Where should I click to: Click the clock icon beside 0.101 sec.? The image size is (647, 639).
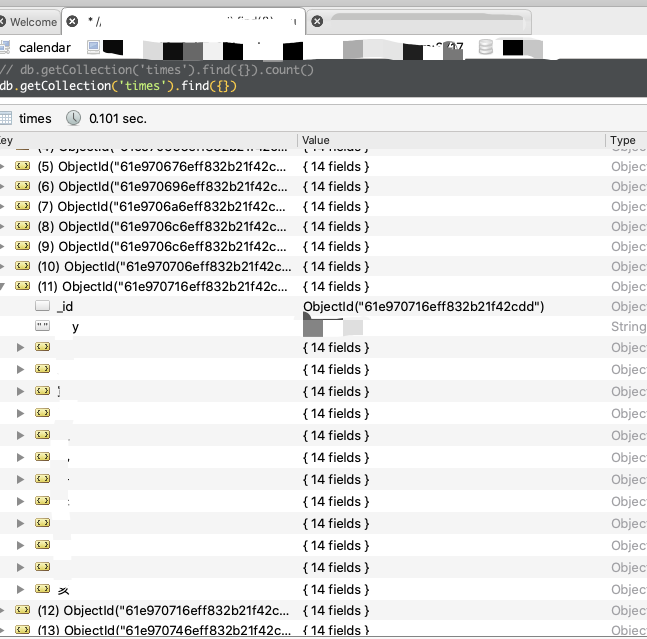[73, 118]
